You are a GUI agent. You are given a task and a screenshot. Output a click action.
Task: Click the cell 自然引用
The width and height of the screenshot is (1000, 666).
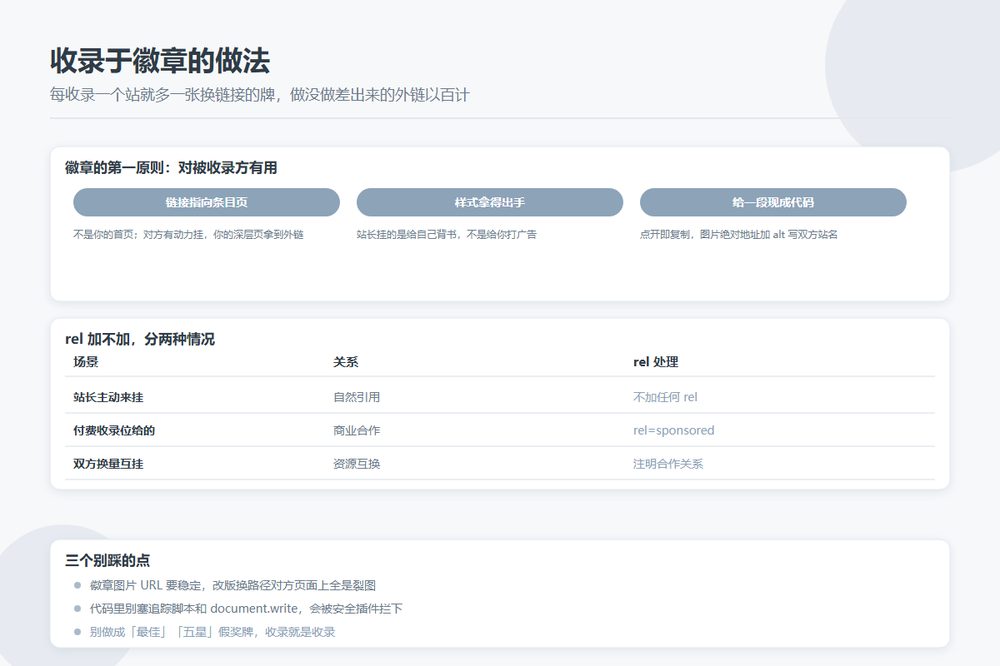pyautogui.click(x=357, y=397)
